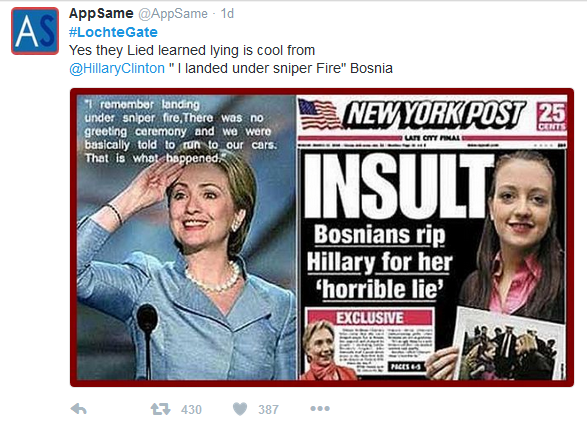This screenshot has height=430, width=587.
Task: Open the 1d timestamp permalink
Action: 227,14
